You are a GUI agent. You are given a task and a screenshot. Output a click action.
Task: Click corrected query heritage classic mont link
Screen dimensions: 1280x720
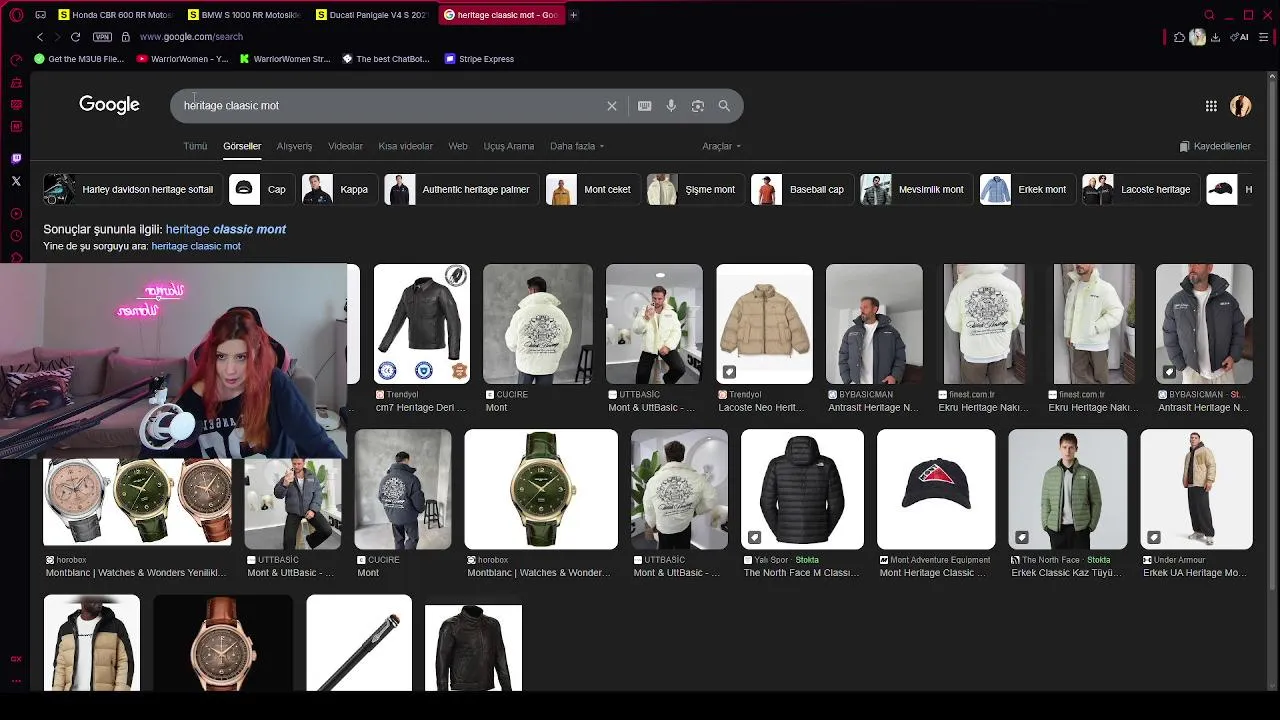[x=226, y=229]
